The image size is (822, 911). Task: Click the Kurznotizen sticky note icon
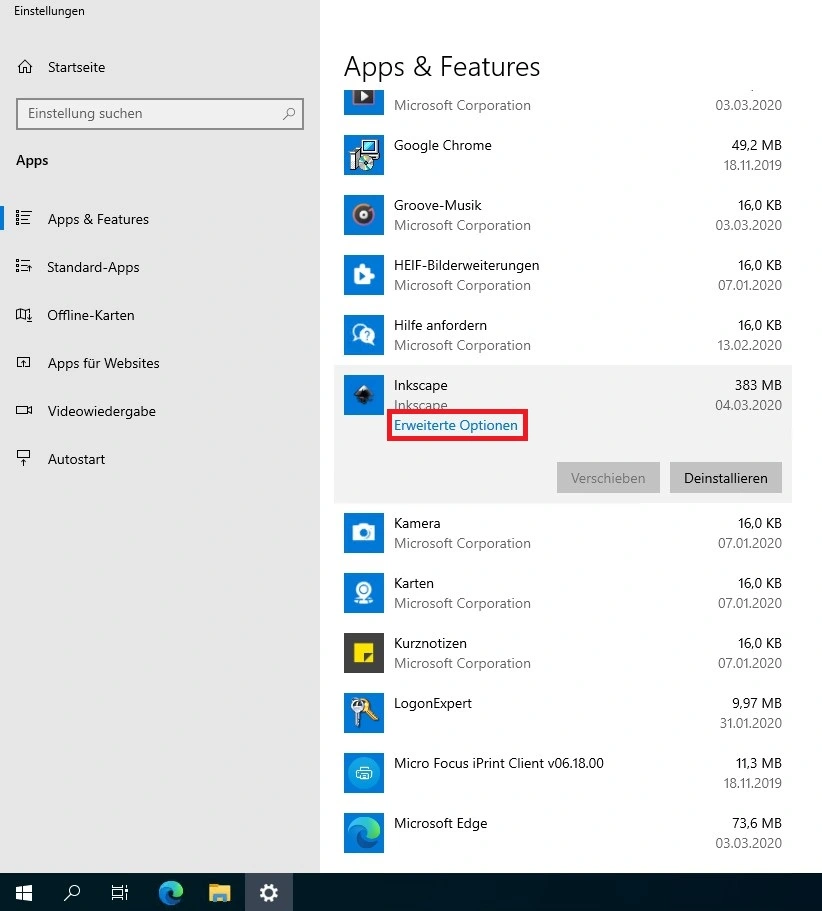tap(364, 653)
